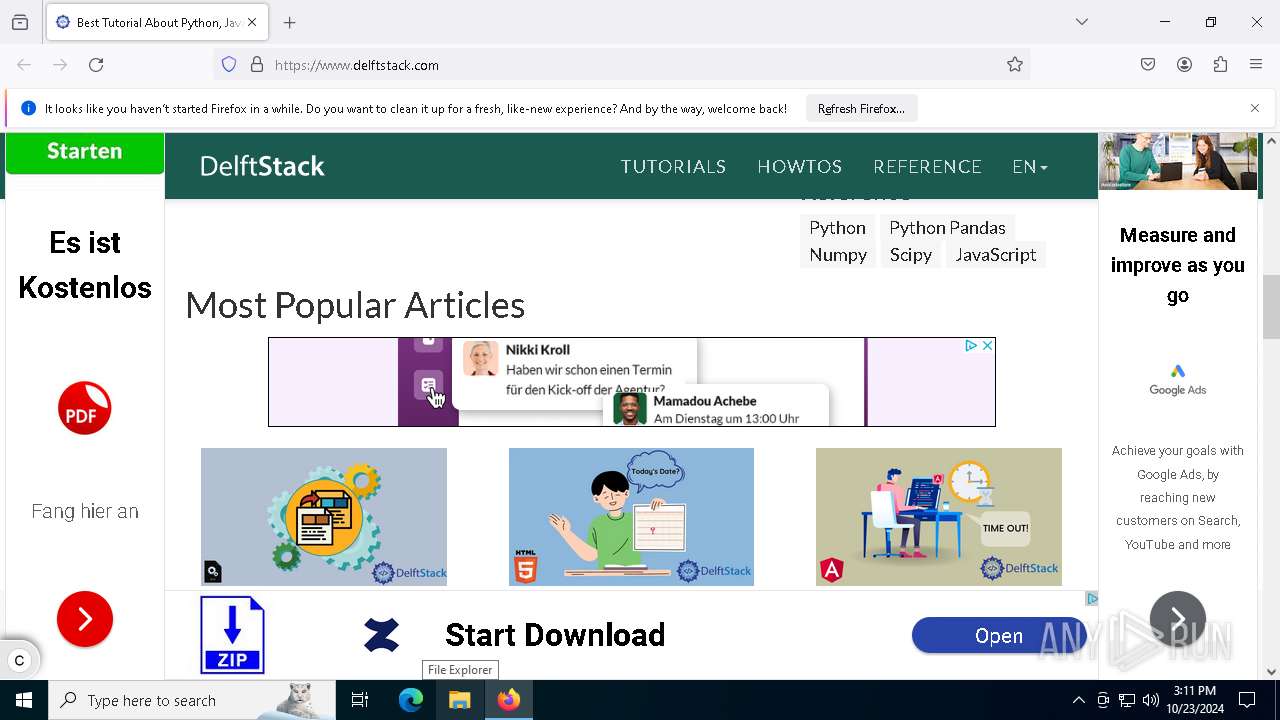Click the C circular button at bottom-left
Image resolution: width=1280 pixels, height=720 pixels.
click(x=19, y=660)
